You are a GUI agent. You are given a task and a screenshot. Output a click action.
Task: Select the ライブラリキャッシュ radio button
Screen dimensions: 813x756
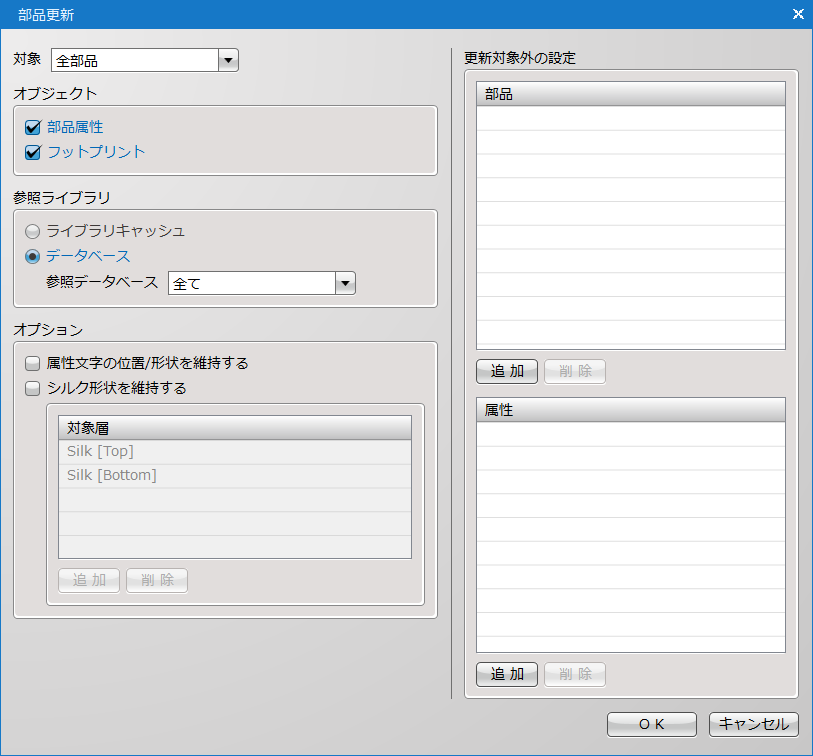[33, 231]
